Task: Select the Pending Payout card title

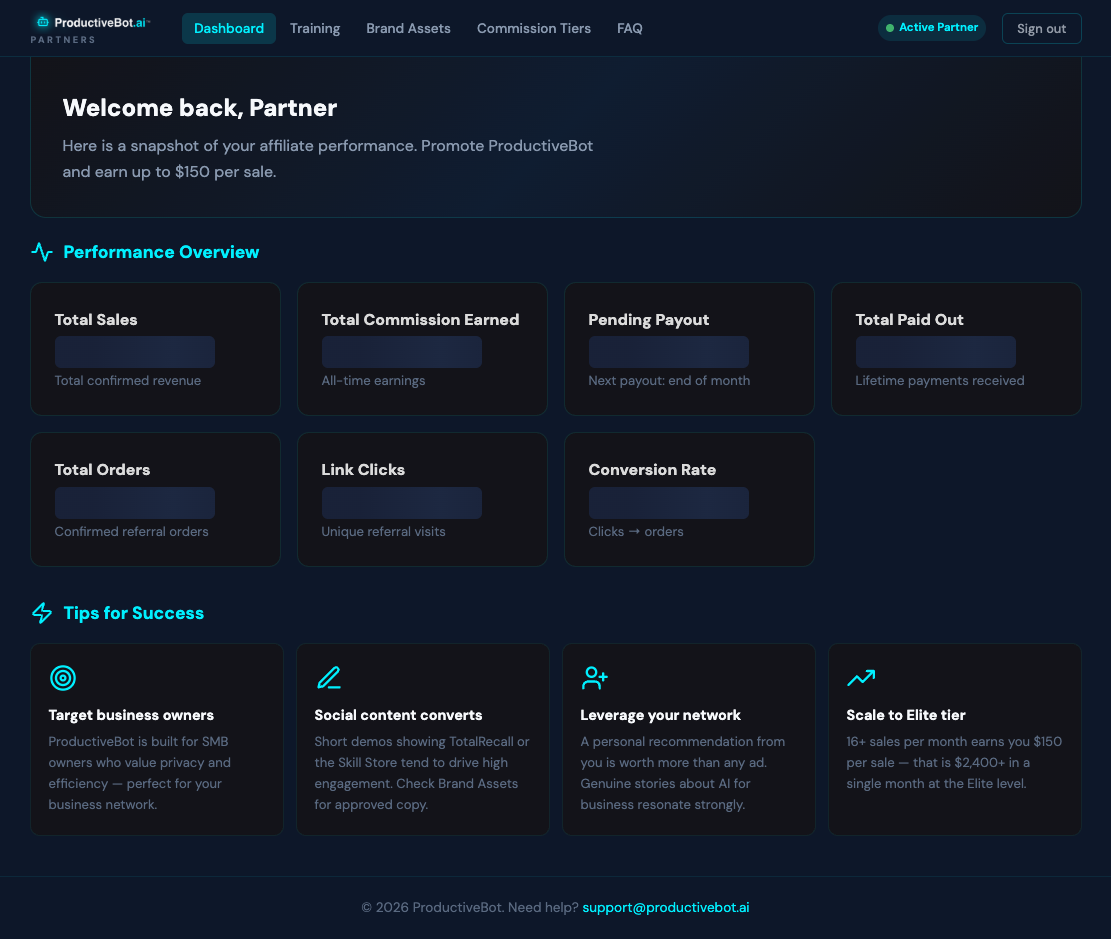Action: click(648, 320)
